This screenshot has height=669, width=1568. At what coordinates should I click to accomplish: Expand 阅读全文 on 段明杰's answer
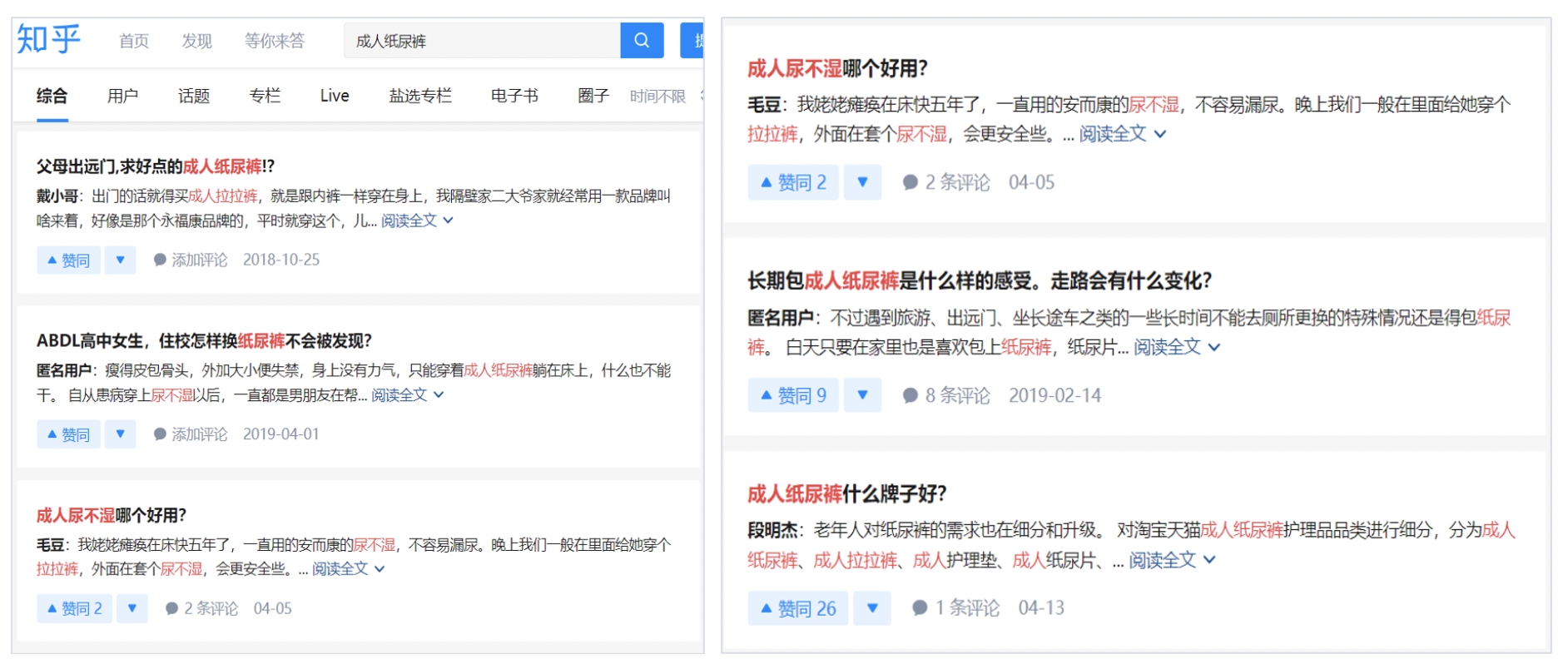(1170, 560)
